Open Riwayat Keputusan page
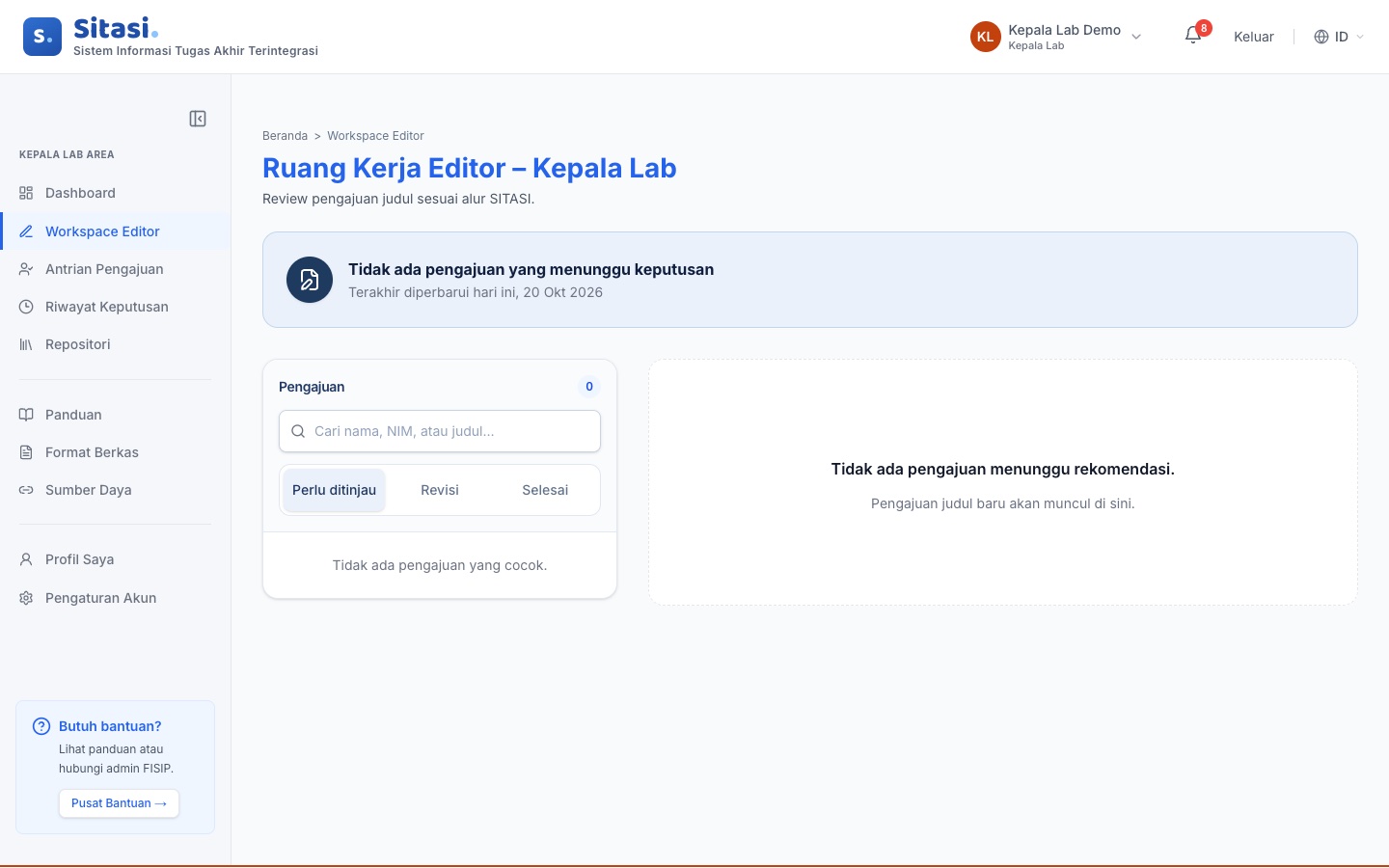Screen dimensions: 1389x868 tap(116, 307)
